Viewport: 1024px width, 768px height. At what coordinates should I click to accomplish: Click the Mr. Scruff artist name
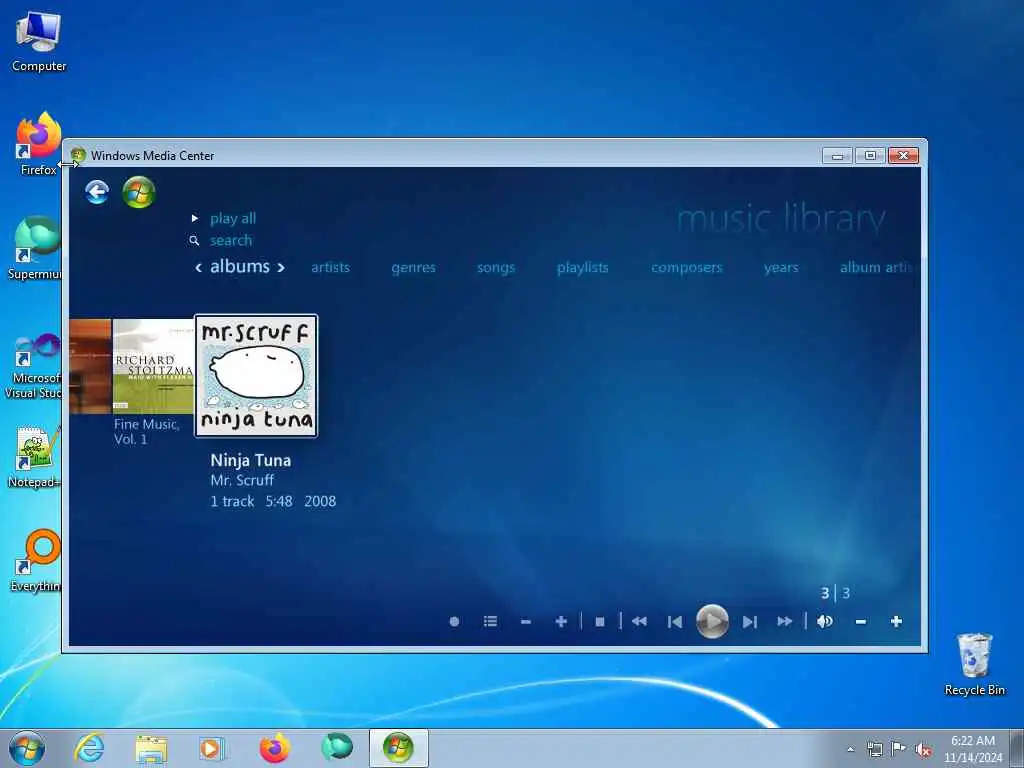pos(242,480)
